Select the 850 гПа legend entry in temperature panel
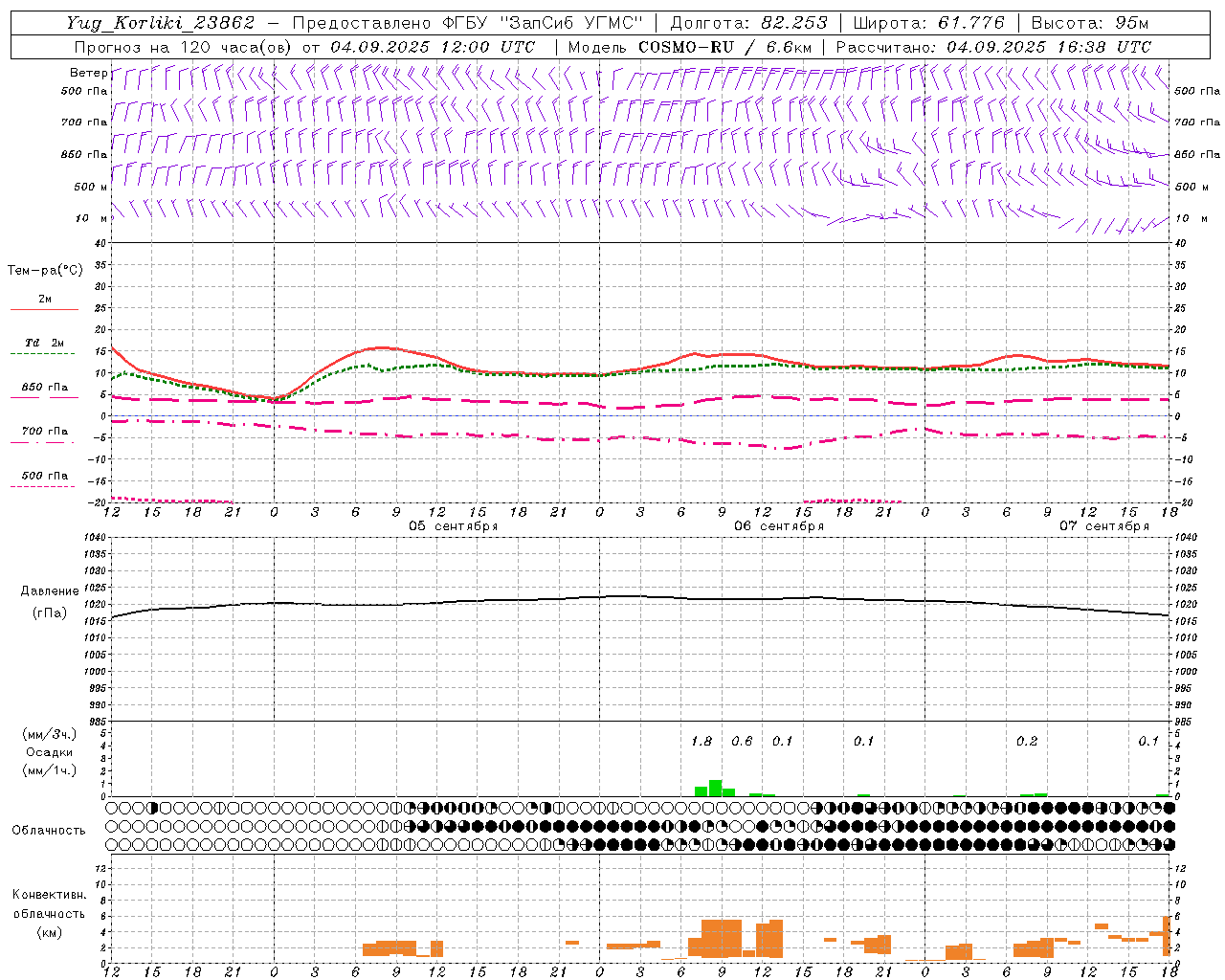 pyautogui.click(x=45, y=388)
